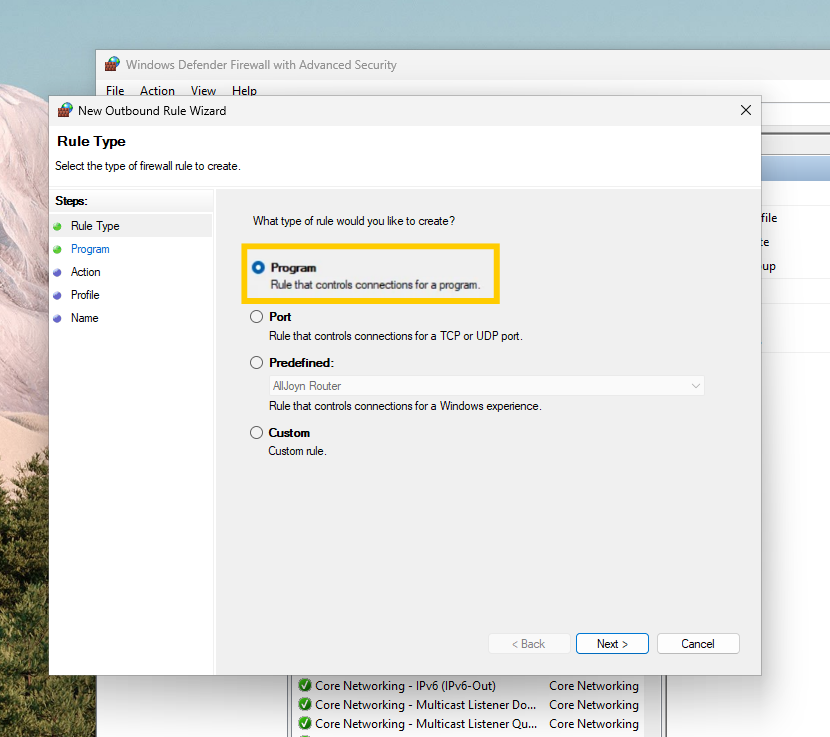
Task: Select Core Networking - Multicast Listener Do... rule
Action: [x=425, y=705]
